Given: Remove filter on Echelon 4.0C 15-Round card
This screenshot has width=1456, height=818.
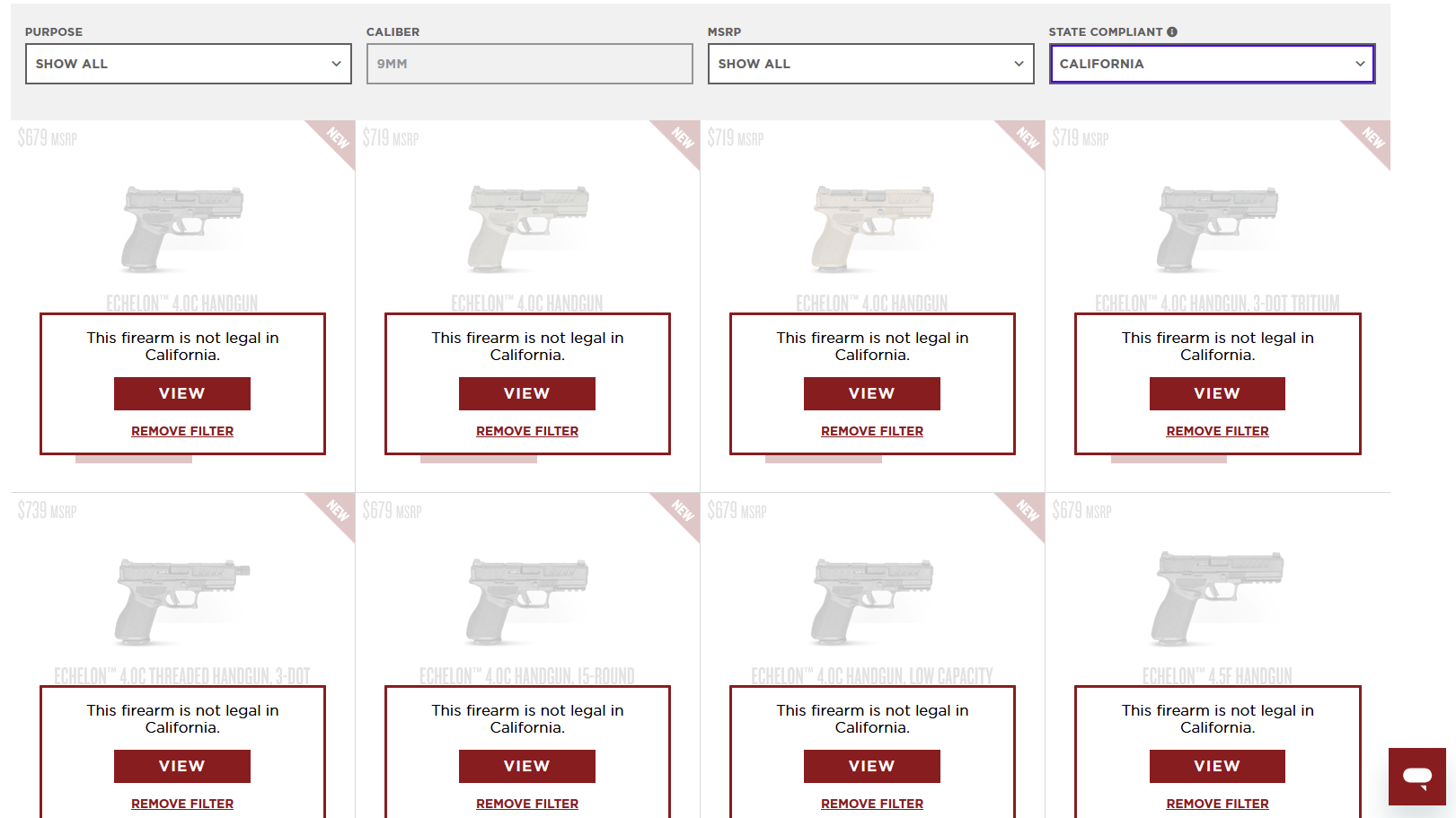Looking at the screenshot, I should 527,804.
